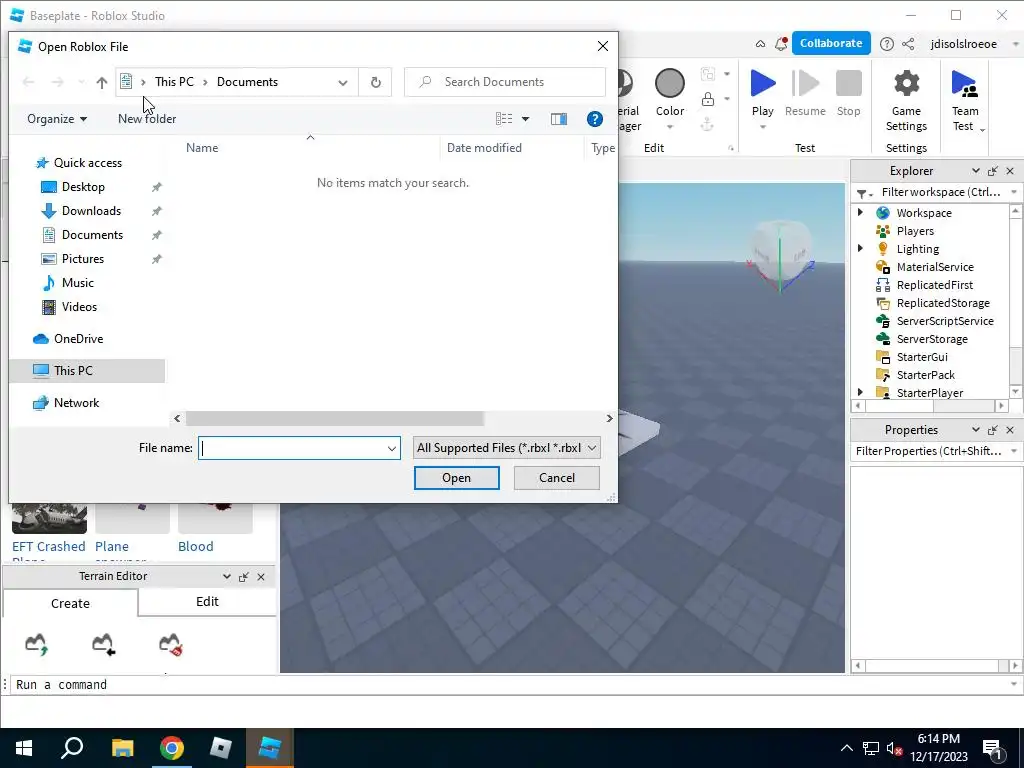The height and width of the screenshot is (768, 1024).
Task: Select Network in navigation pane
Action: pyautogui.click(x=76, y=402)
